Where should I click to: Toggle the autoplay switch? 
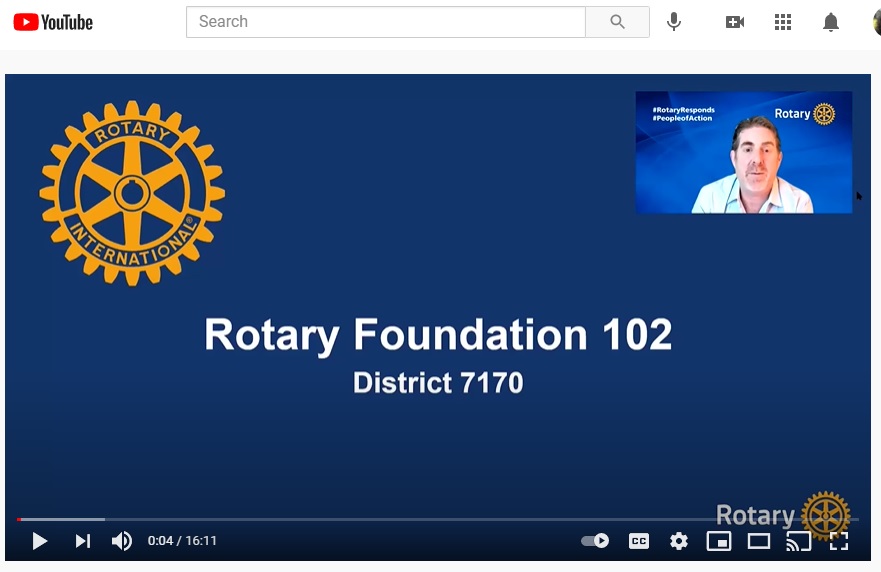[x=595, y=541]
